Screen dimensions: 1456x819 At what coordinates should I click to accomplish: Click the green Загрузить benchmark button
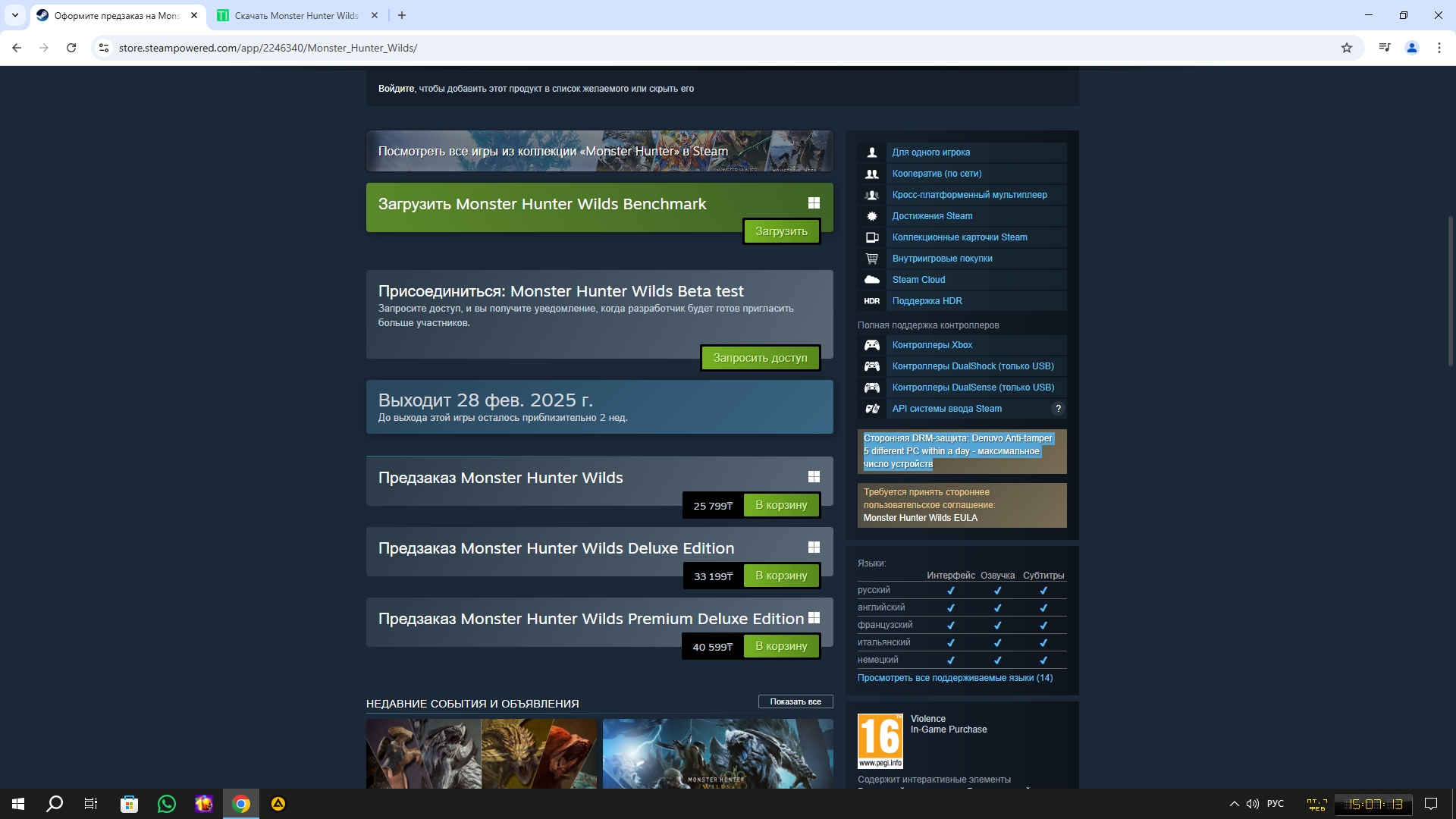pyautogui.click(x=781, y=231)
